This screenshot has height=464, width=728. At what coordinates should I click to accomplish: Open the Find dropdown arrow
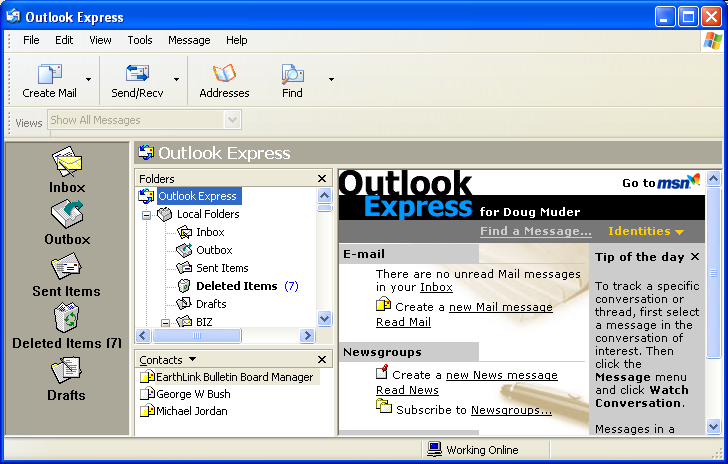(331, 79)
